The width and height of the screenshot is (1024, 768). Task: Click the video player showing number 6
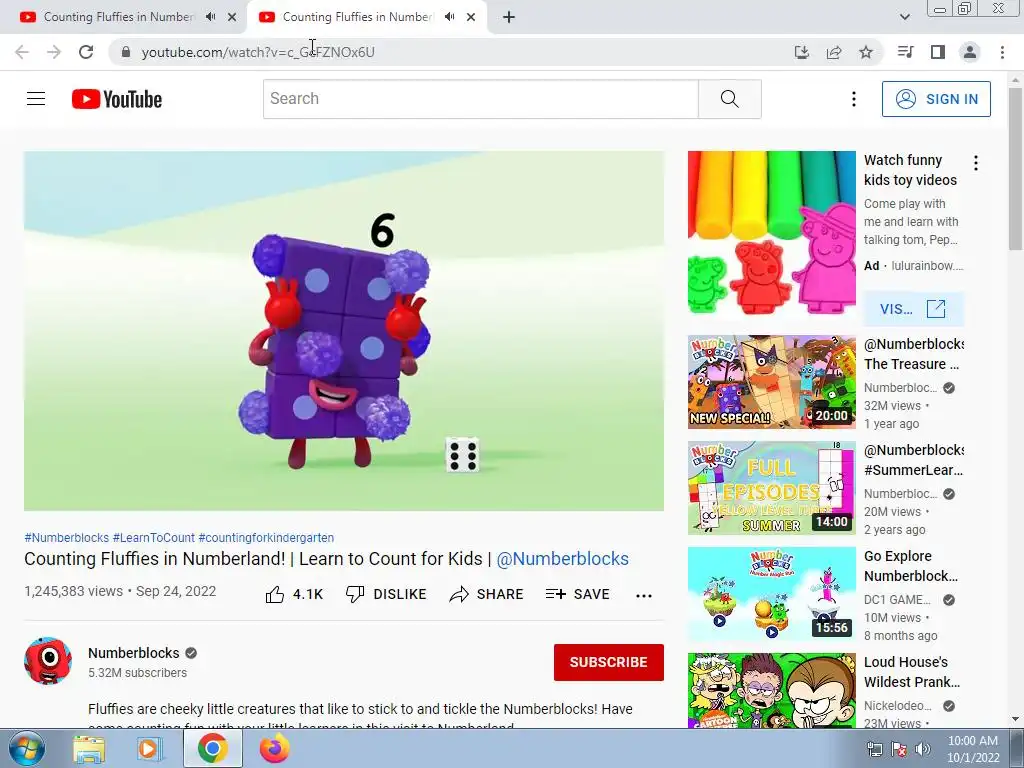coord(344,330)
